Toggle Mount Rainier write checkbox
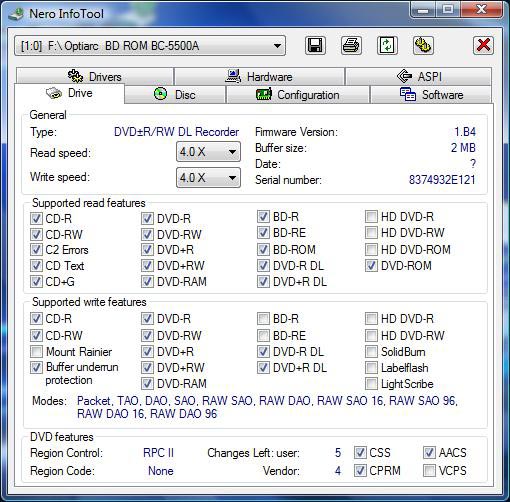Viewport: 510px width, 502px height. 36,352
